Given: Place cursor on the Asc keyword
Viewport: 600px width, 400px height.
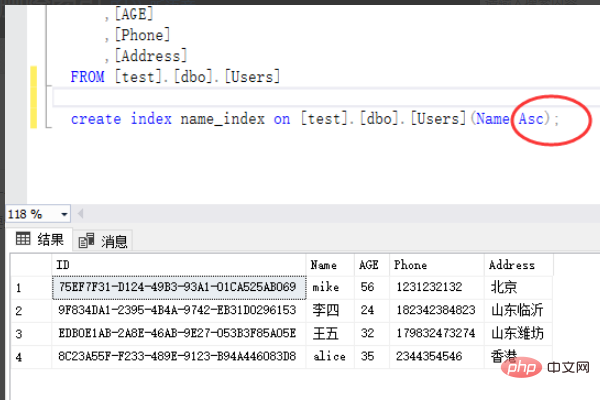Looking at the screenshot, I should [x=531, y=119].
